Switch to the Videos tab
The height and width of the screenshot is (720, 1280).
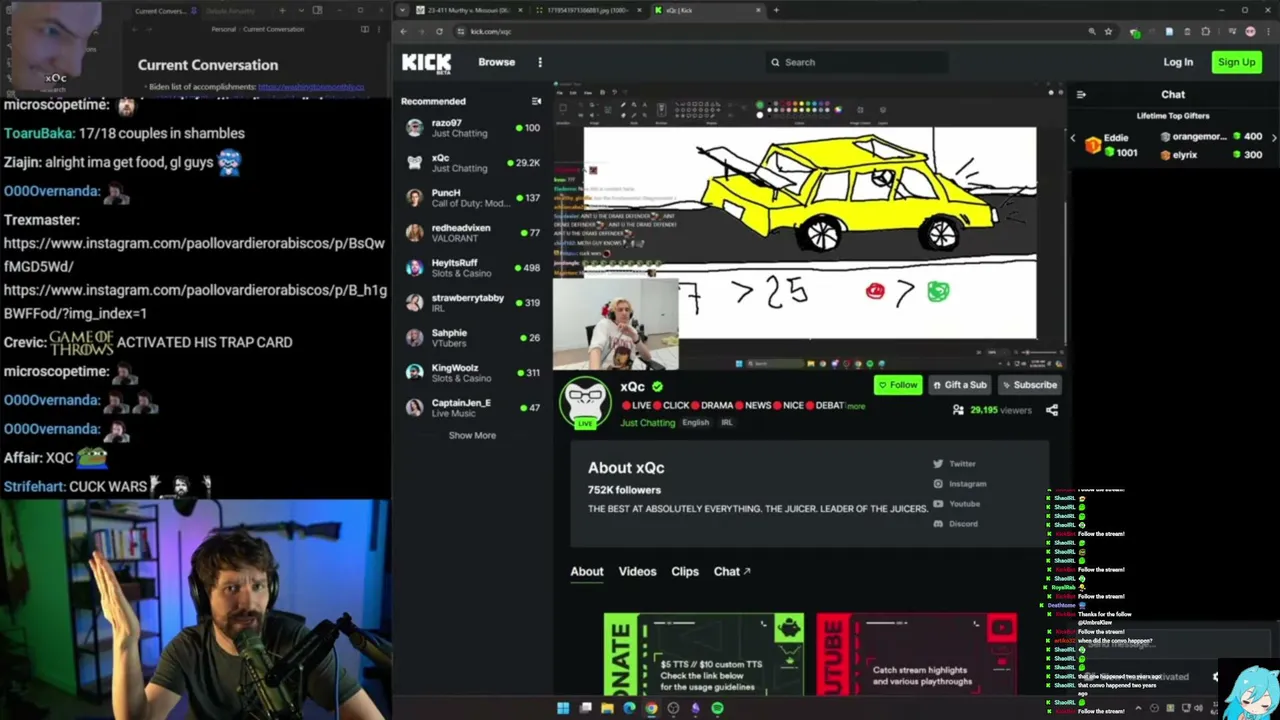click(x=637, y=572)
